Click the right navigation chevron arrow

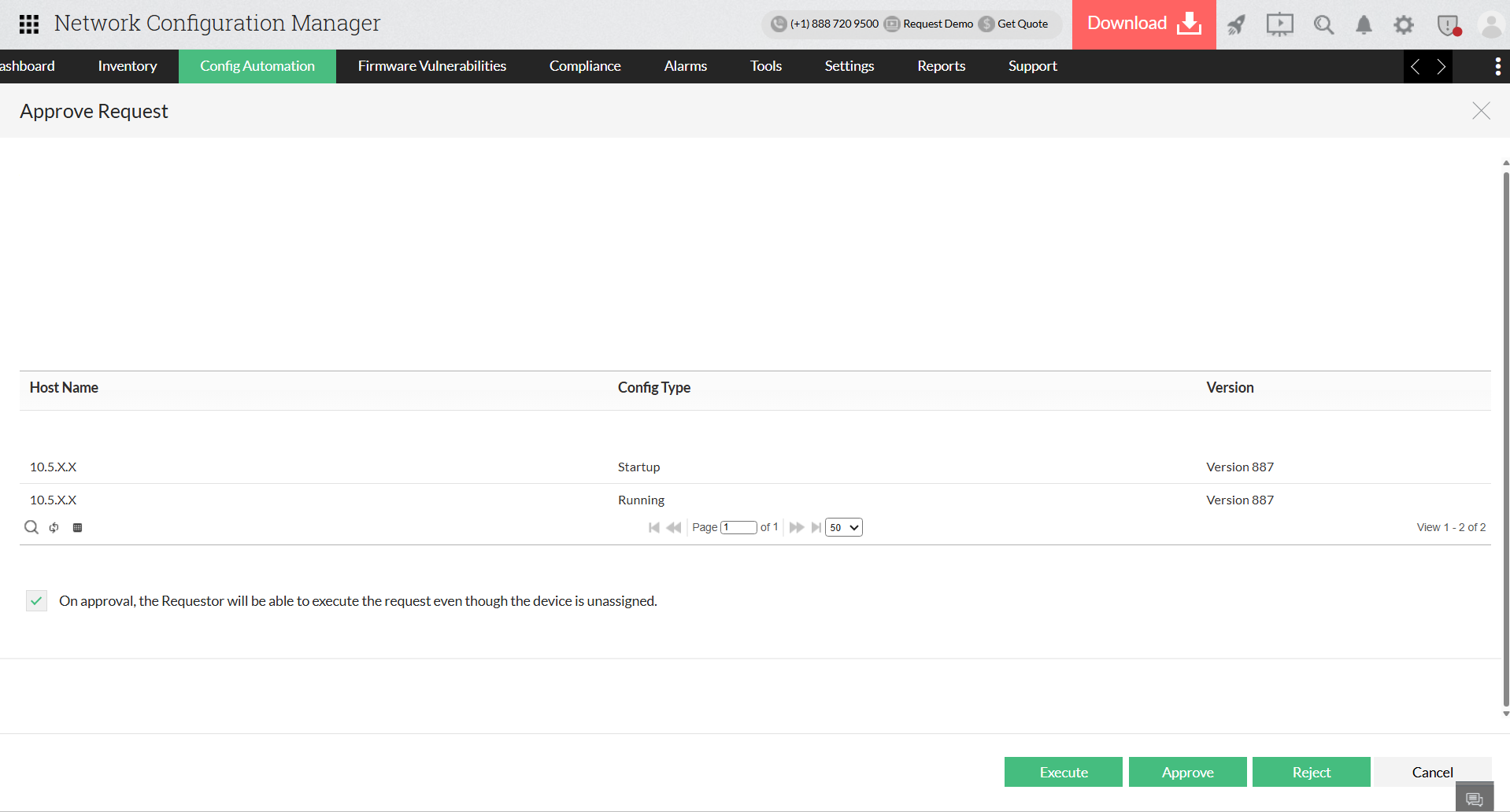tap(1442, 66)
